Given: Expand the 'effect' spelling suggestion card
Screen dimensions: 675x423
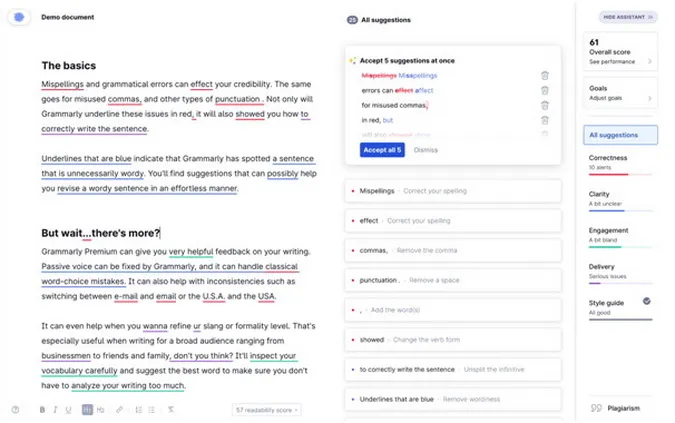Looking at the screenshot, I should coord(453,221).
